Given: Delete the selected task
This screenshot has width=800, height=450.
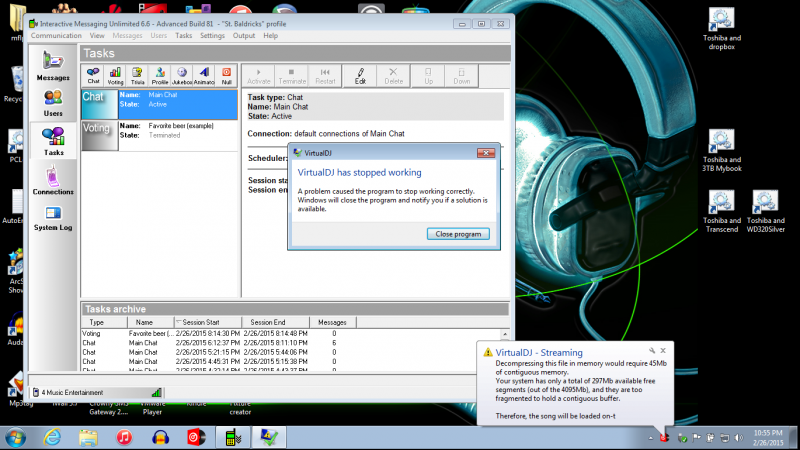Looking at the screenshot, I should 393,76.
